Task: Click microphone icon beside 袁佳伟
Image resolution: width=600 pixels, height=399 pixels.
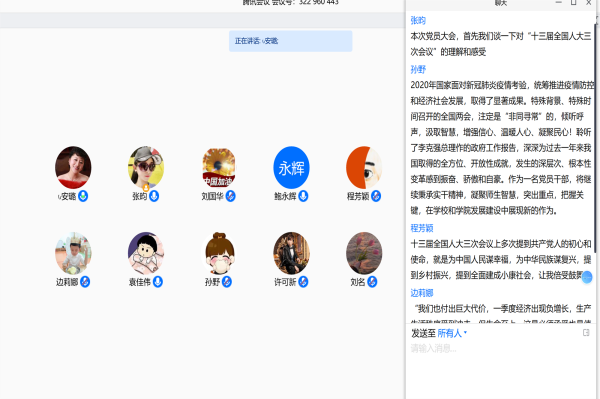Action: point(158,282)
